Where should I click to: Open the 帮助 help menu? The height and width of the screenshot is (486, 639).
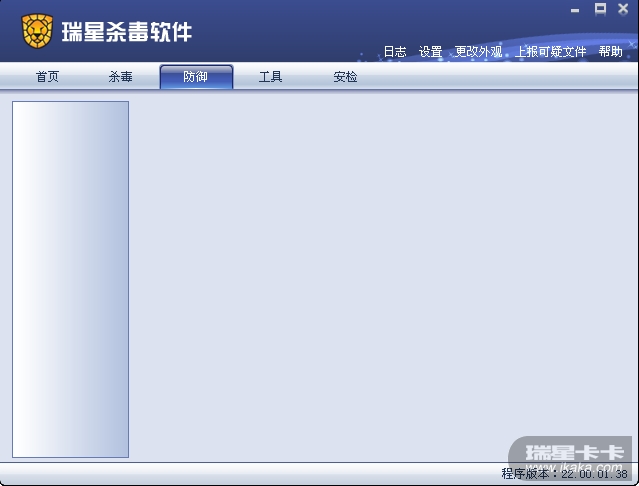click(x=610, y=52)
